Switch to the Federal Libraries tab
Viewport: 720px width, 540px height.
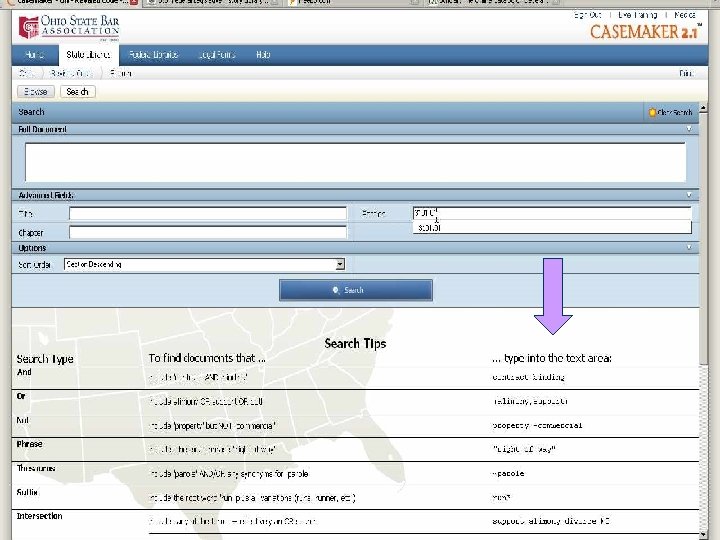point(153,55)
